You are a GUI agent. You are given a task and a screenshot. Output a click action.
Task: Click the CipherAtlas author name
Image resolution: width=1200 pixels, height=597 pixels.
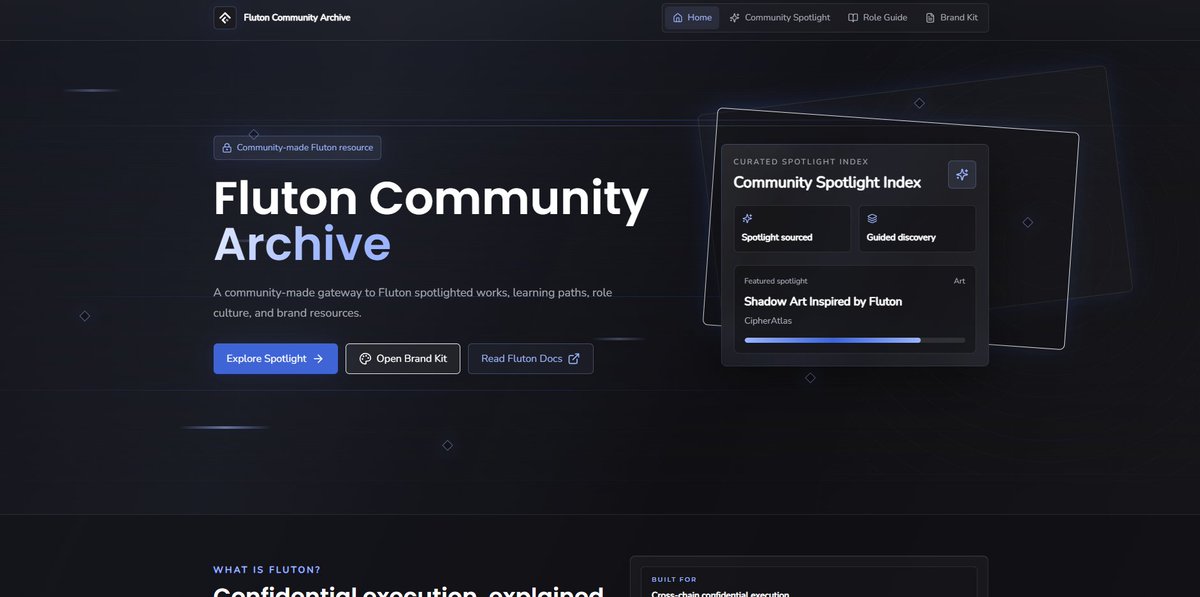tap(768, 321)
